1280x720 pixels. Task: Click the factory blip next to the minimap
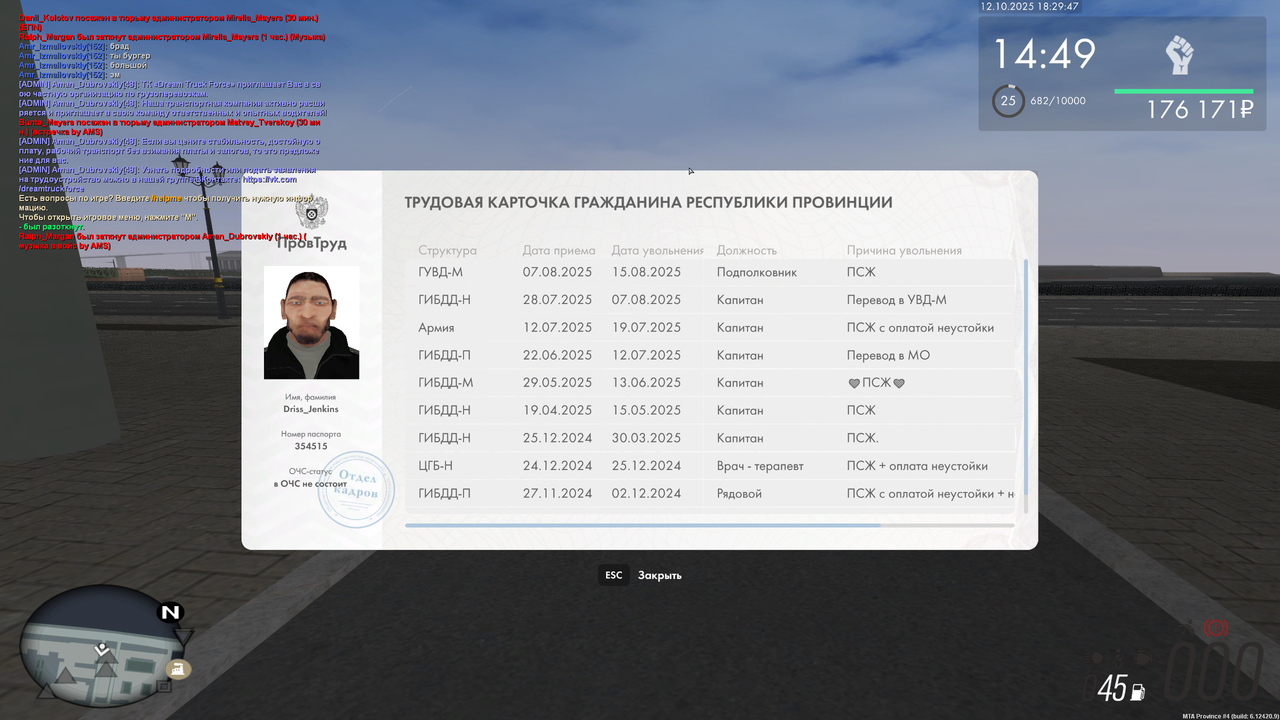[179, 668]
